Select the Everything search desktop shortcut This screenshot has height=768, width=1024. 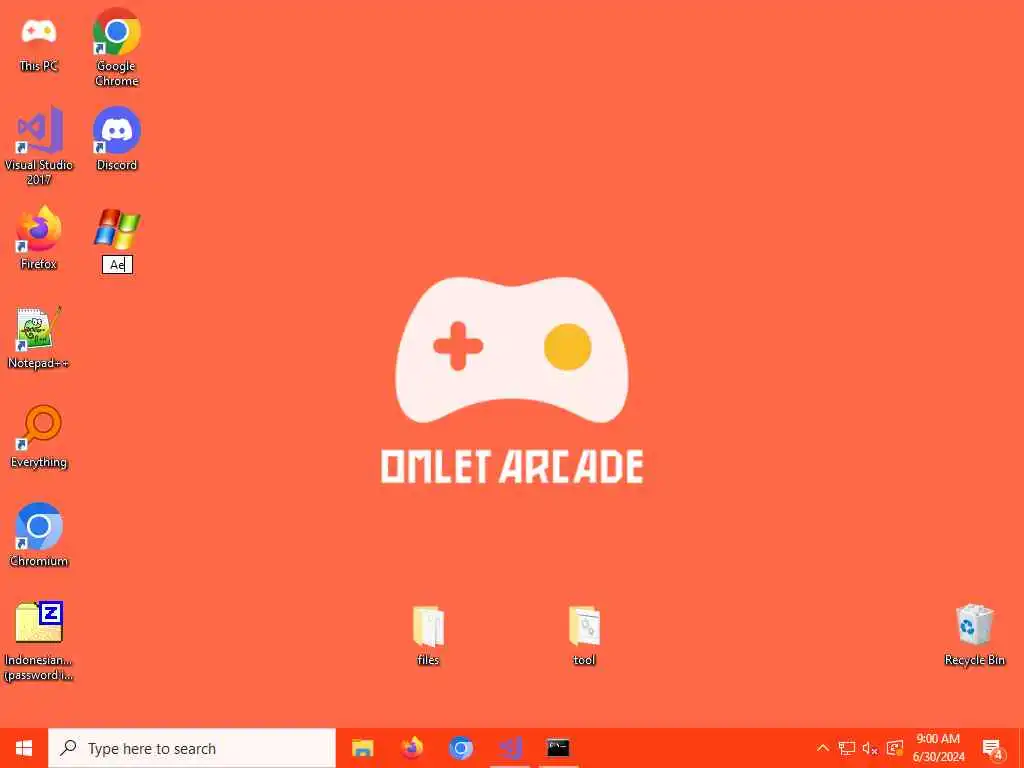point(39,436)
